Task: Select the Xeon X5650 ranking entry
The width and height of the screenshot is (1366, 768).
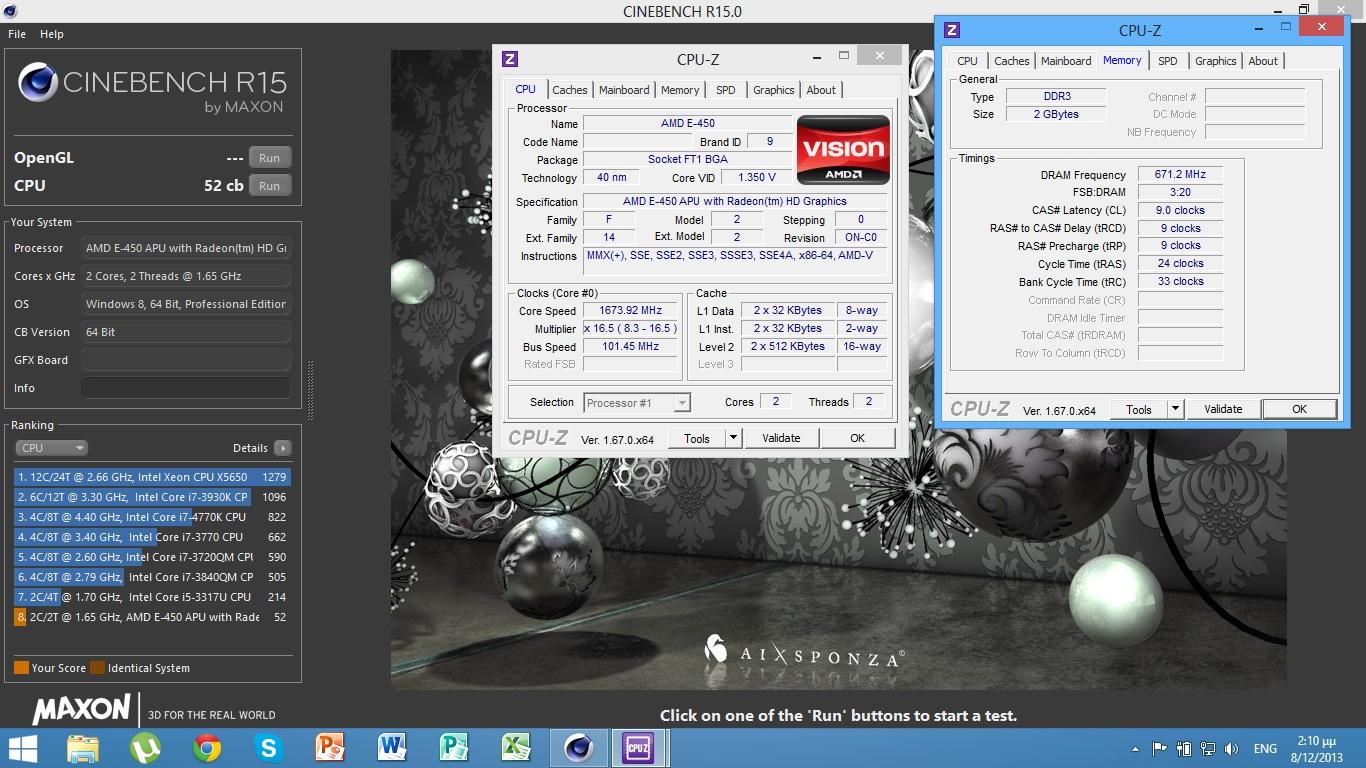Action: [152, 477]
